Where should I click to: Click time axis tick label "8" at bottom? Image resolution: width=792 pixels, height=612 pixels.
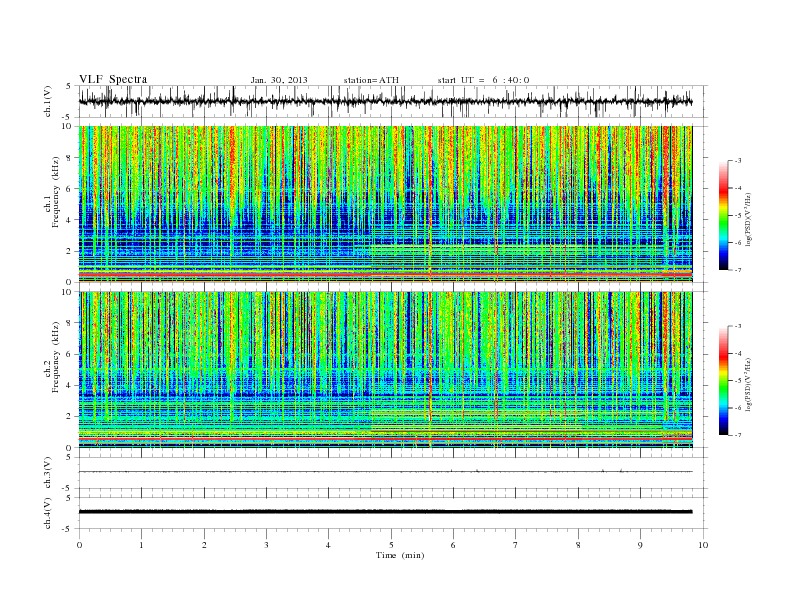[578, 545]
